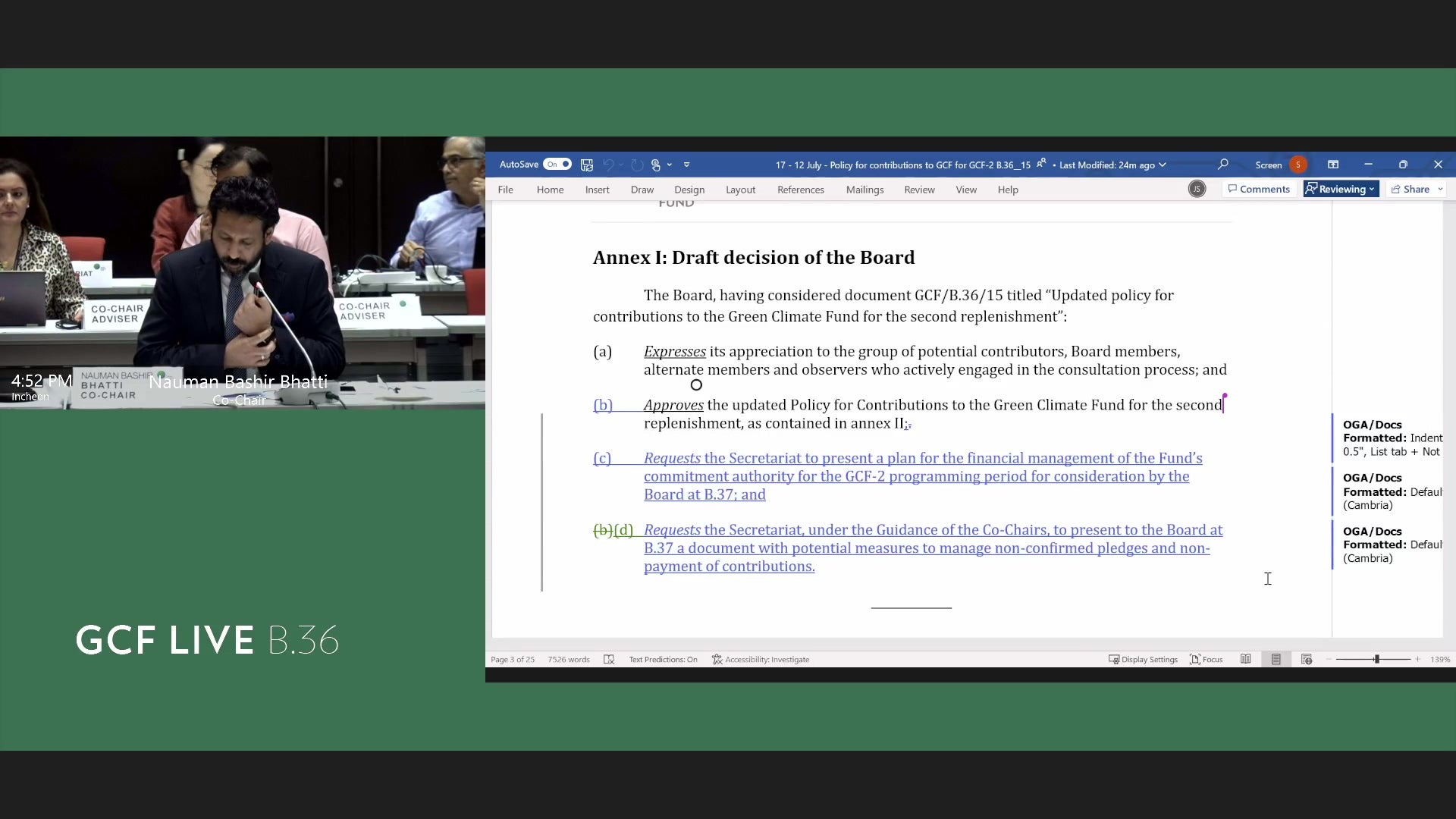Click the italic word Approves
Screen dimensions: 1456x819
(x=673, y=405)
